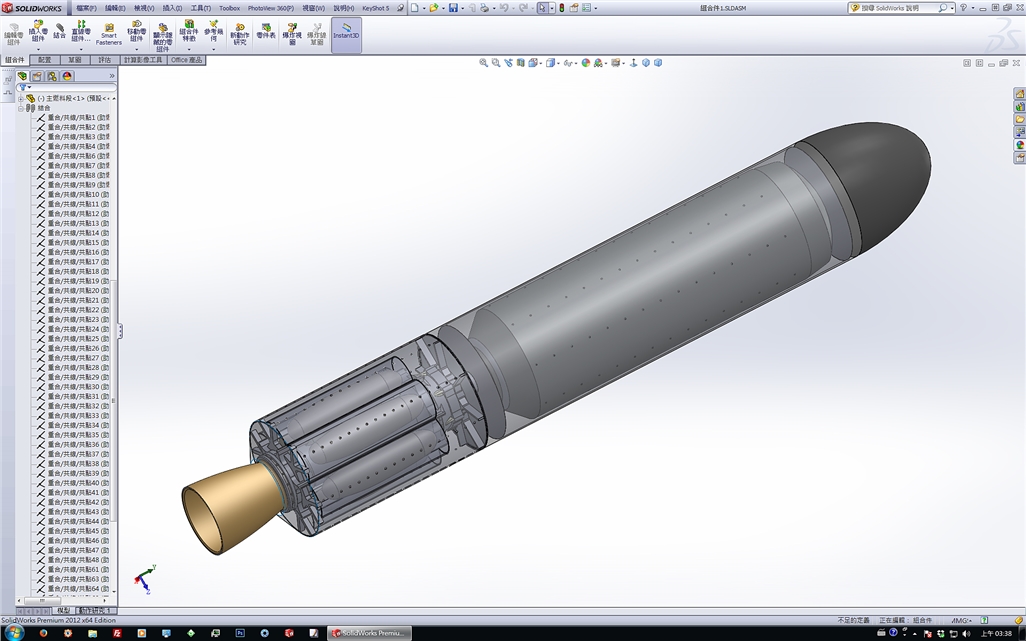
Task: Click the DisplayManager color sphere tab
Action: click(x=67, y=77)
